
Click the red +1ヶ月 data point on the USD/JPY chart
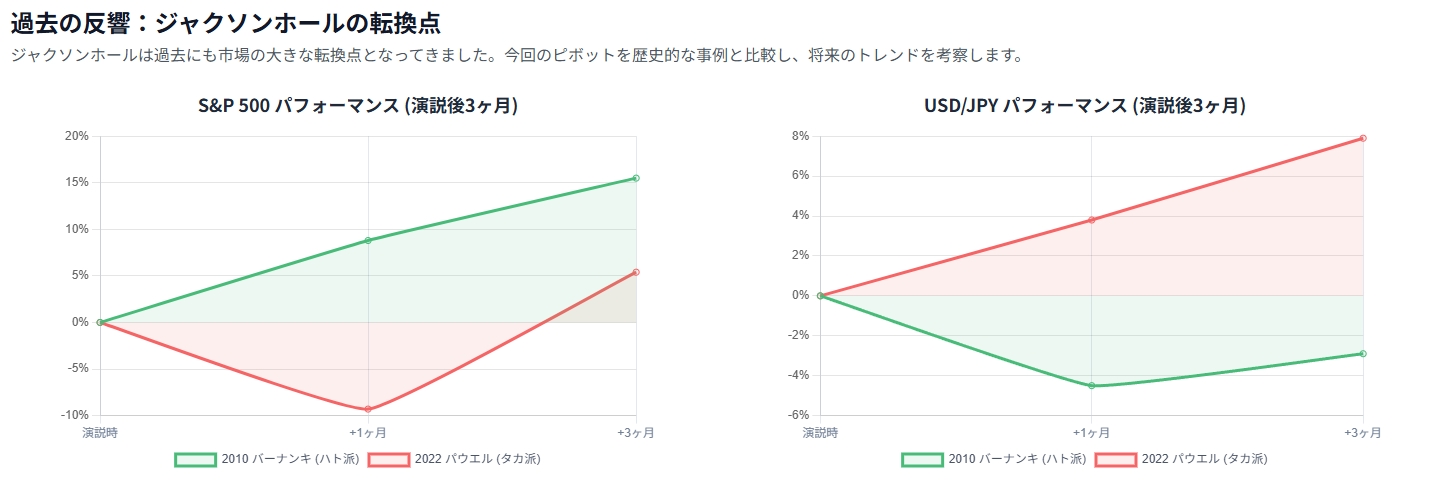point(1091,220)
